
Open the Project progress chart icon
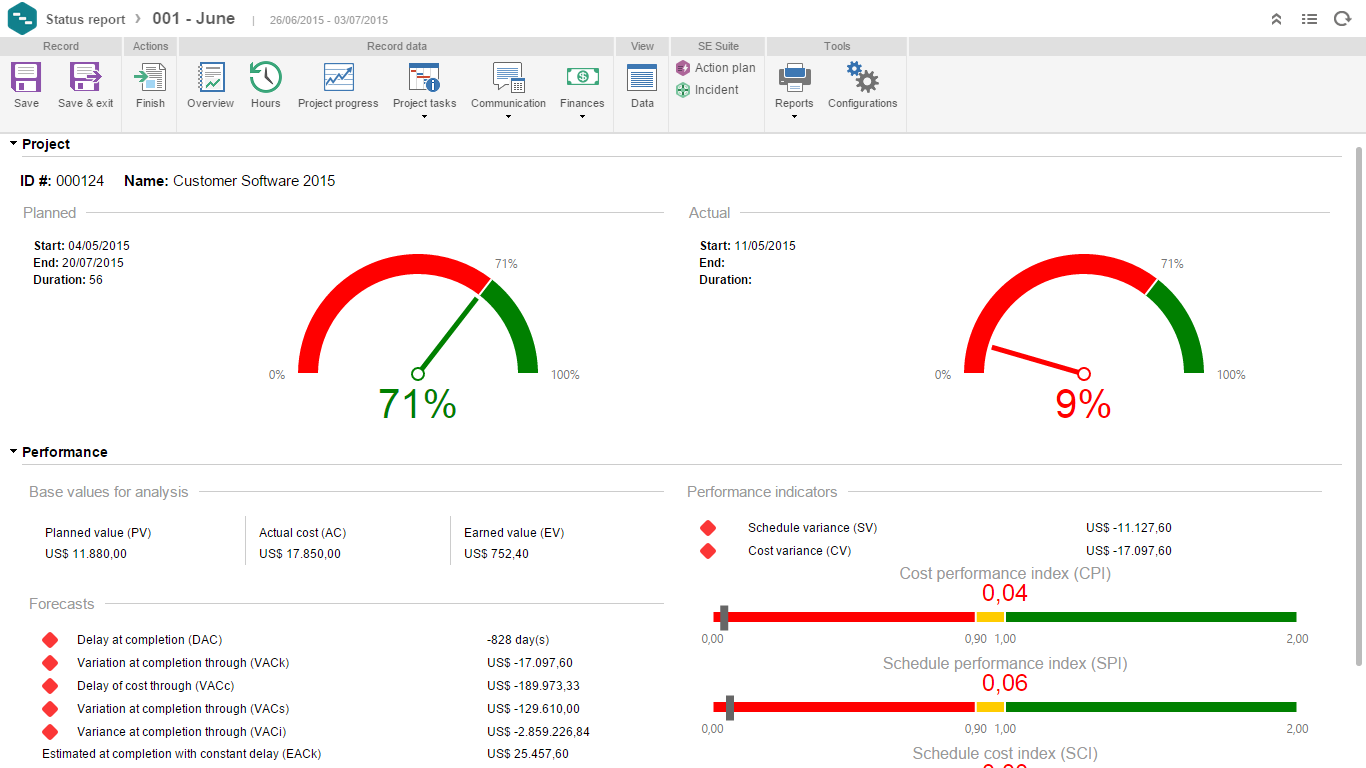click(x=338, y=78)
